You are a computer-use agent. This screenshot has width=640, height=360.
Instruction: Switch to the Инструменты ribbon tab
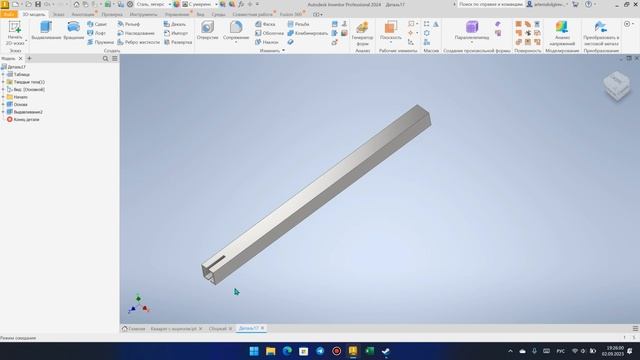coord(143,14)
